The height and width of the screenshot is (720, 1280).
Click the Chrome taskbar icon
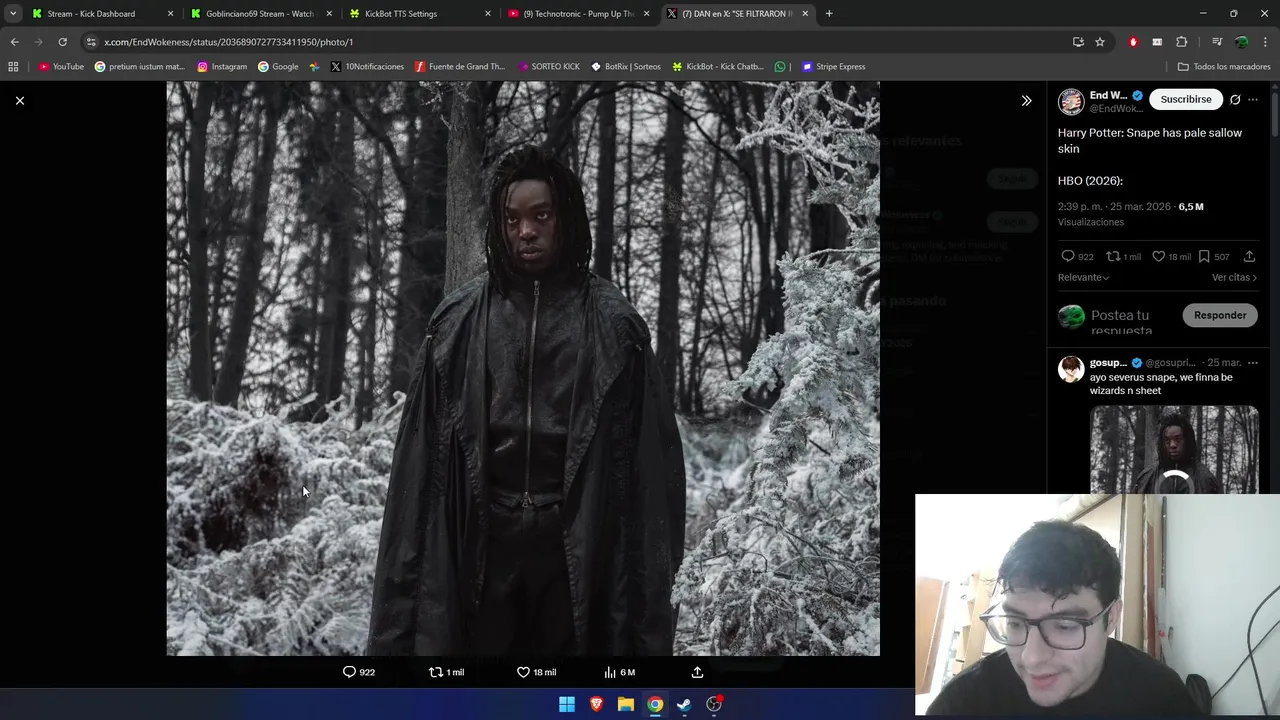655,704
